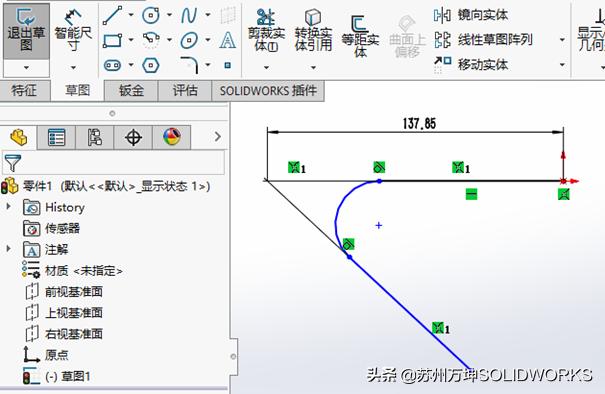This screenshot has width=605, height=394.
Task: Select 原点 (Origin) in tree
Action: pyautogui.click(x=46, y=355)
